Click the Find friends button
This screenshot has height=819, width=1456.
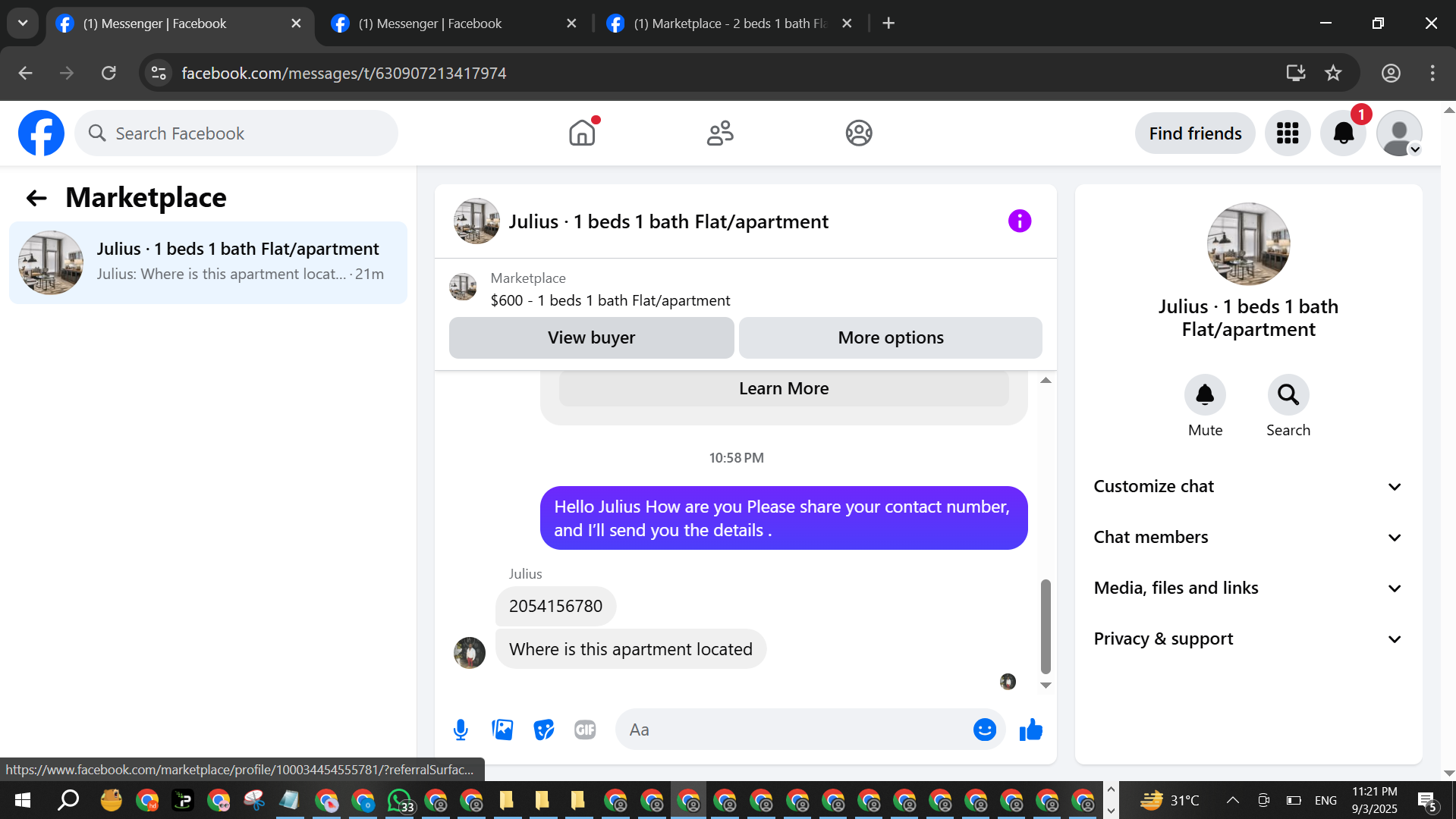click(1195, 133)
